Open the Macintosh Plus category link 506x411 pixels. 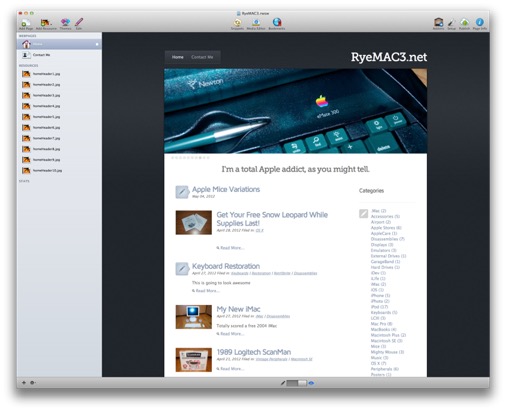coord(388,335)
